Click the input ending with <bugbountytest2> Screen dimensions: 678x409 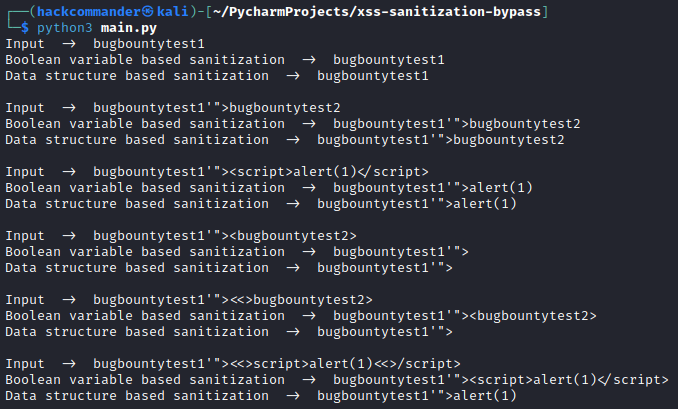point(225,236)
